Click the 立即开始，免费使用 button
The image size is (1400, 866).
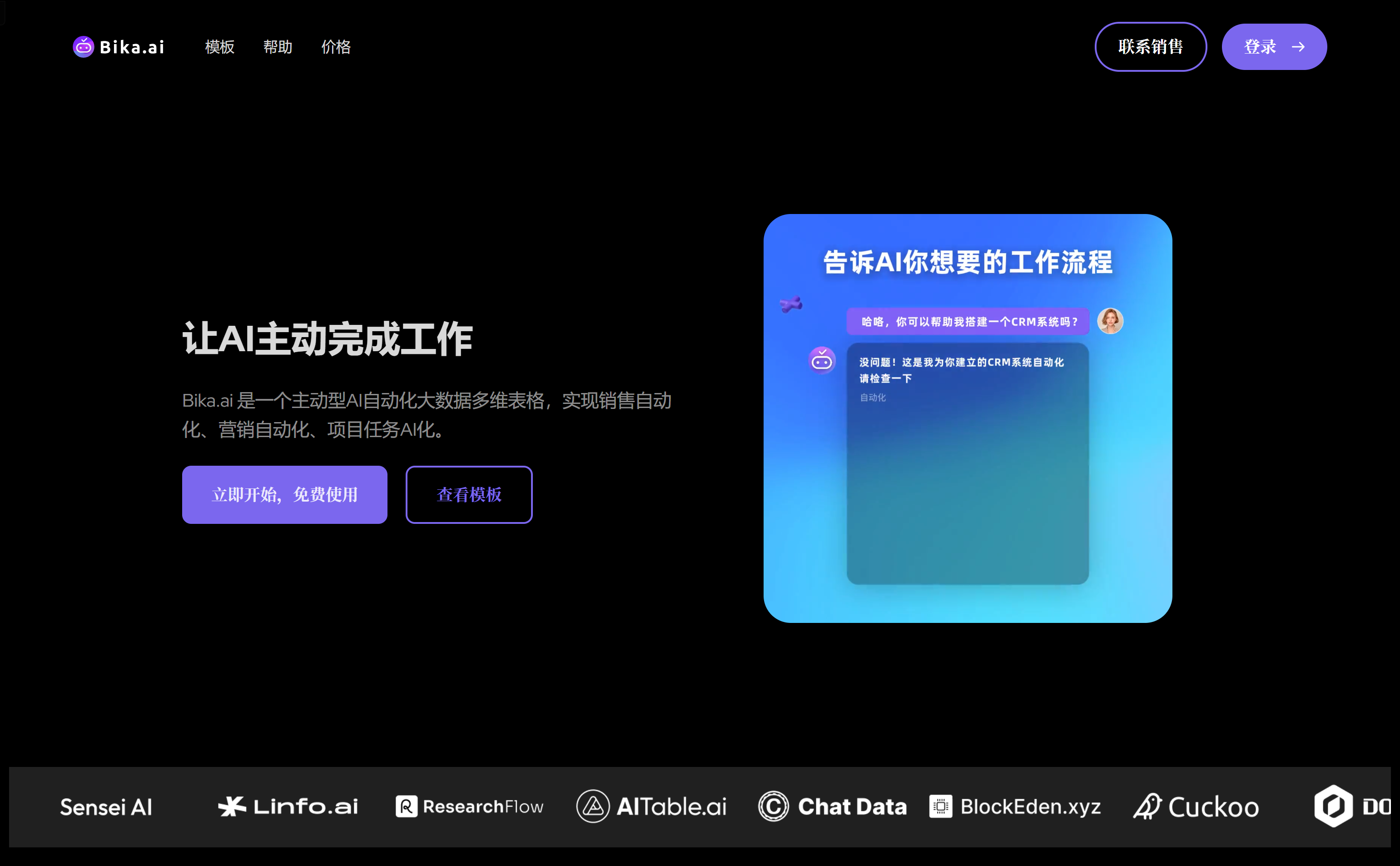284,495
